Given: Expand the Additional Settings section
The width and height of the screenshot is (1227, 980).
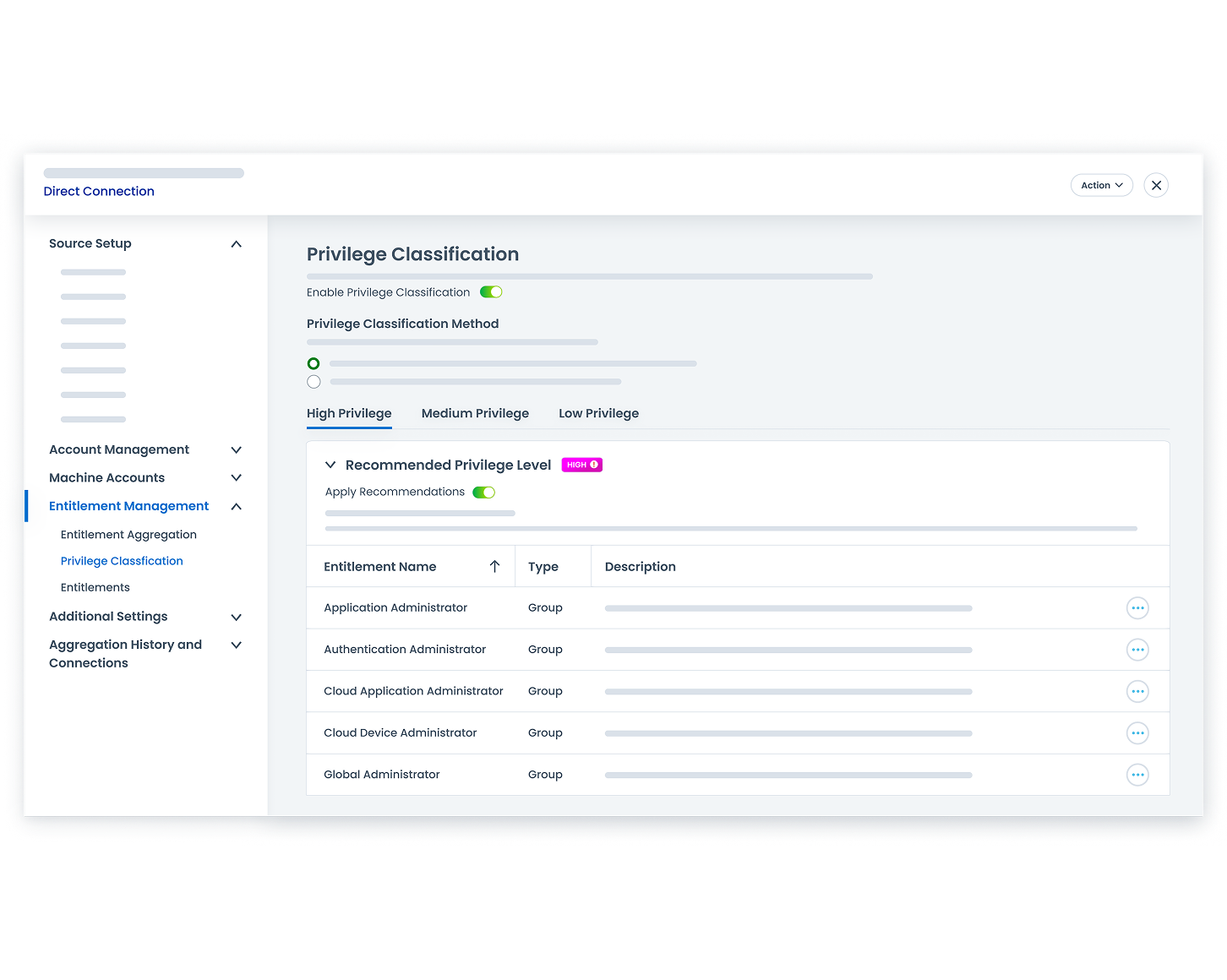Looking at the screenshot, I should pyautogui.click(x=237, y=617).
